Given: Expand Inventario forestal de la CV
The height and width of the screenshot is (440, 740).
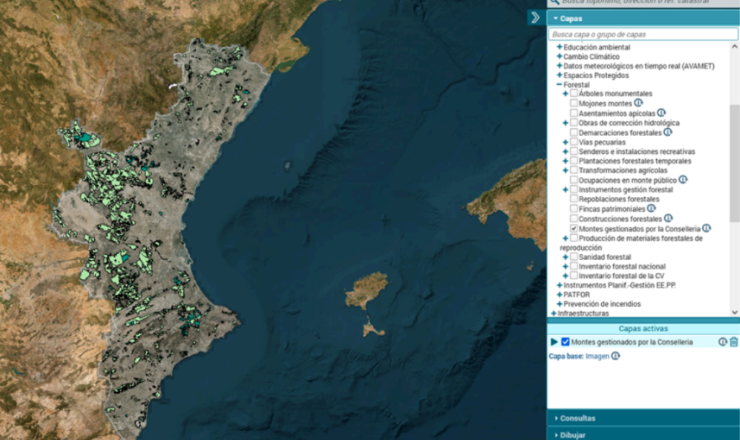Looking at the screenshot, I should coord(565,276).
